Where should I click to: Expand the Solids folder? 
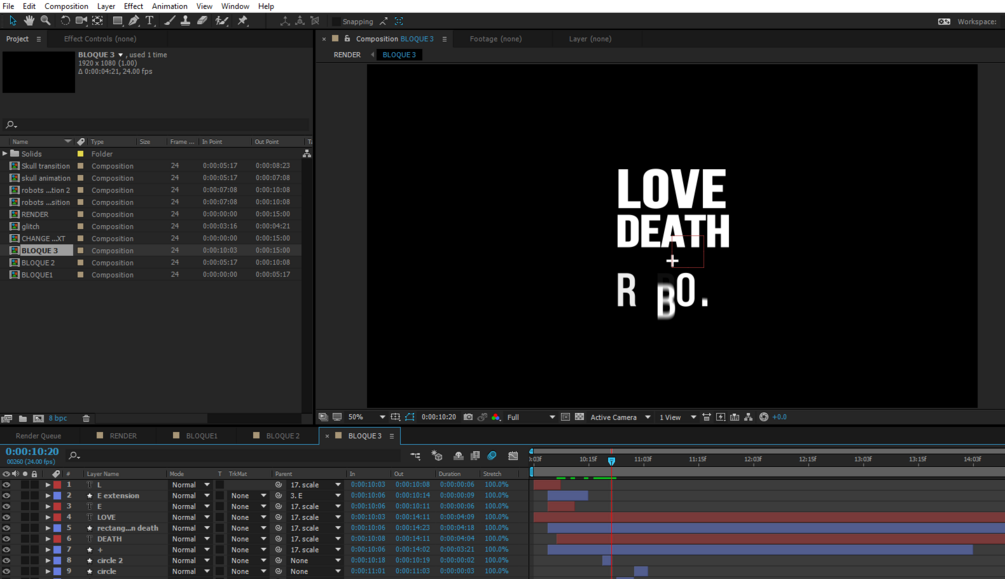pos(5,154)
